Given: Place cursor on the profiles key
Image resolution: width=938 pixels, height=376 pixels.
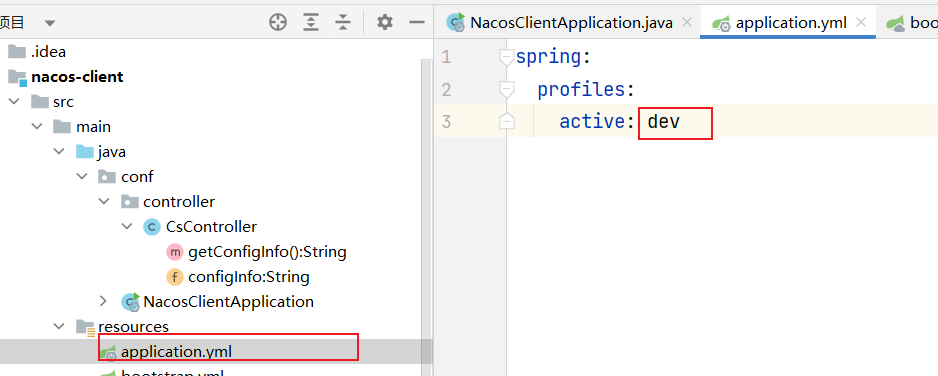Looking at the screenshot, I should coord(581,90).
